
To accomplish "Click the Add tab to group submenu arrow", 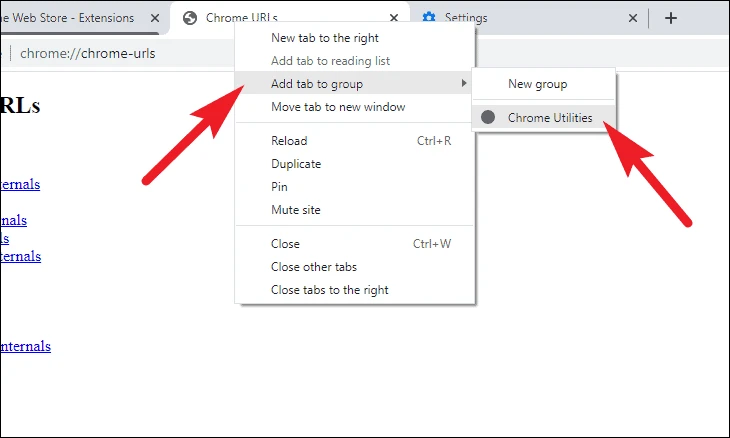I will tap(464, 83).
